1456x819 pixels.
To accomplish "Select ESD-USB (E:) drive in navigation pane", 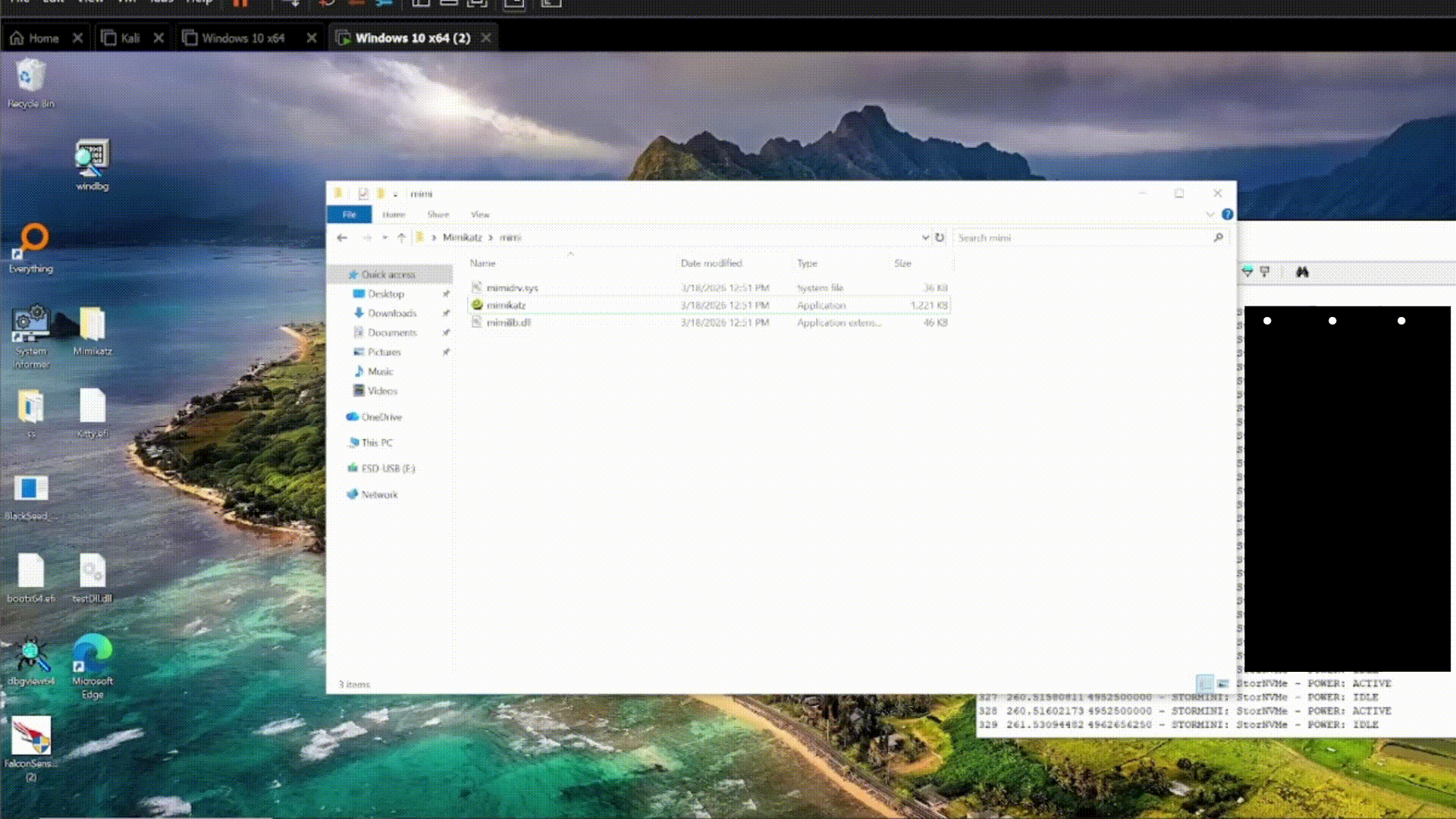I will [x=388, y=469].
